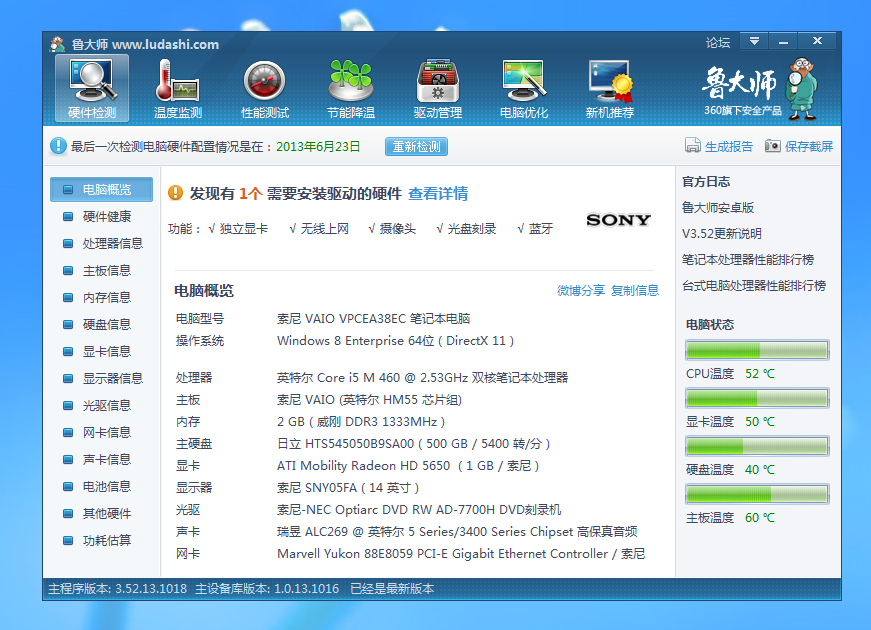
Task: Open the 驱动管理 driver toolbox icon
Action: point(437,89)
